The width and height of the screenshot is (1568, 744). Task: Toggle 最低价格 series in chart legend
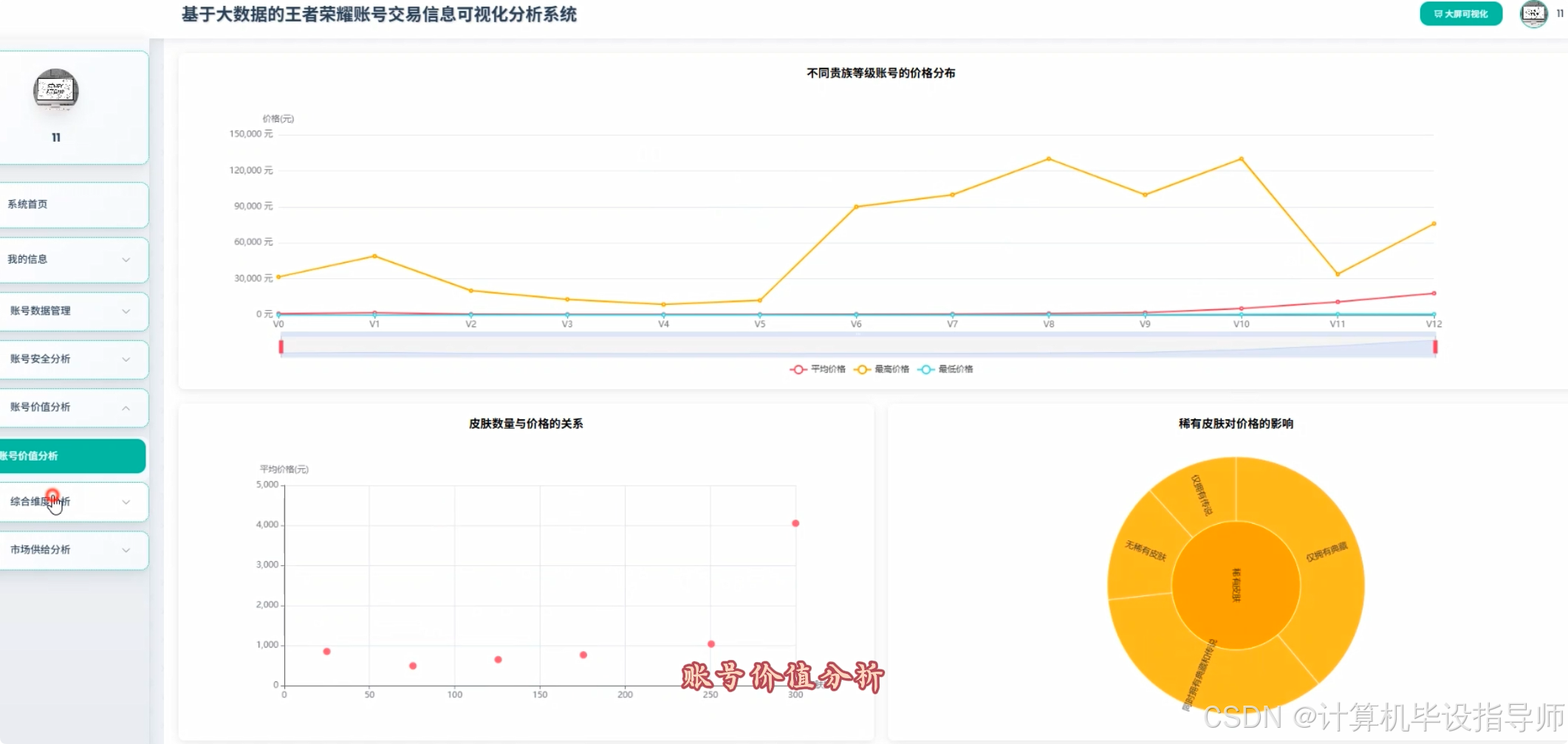[x=945, y=369]
